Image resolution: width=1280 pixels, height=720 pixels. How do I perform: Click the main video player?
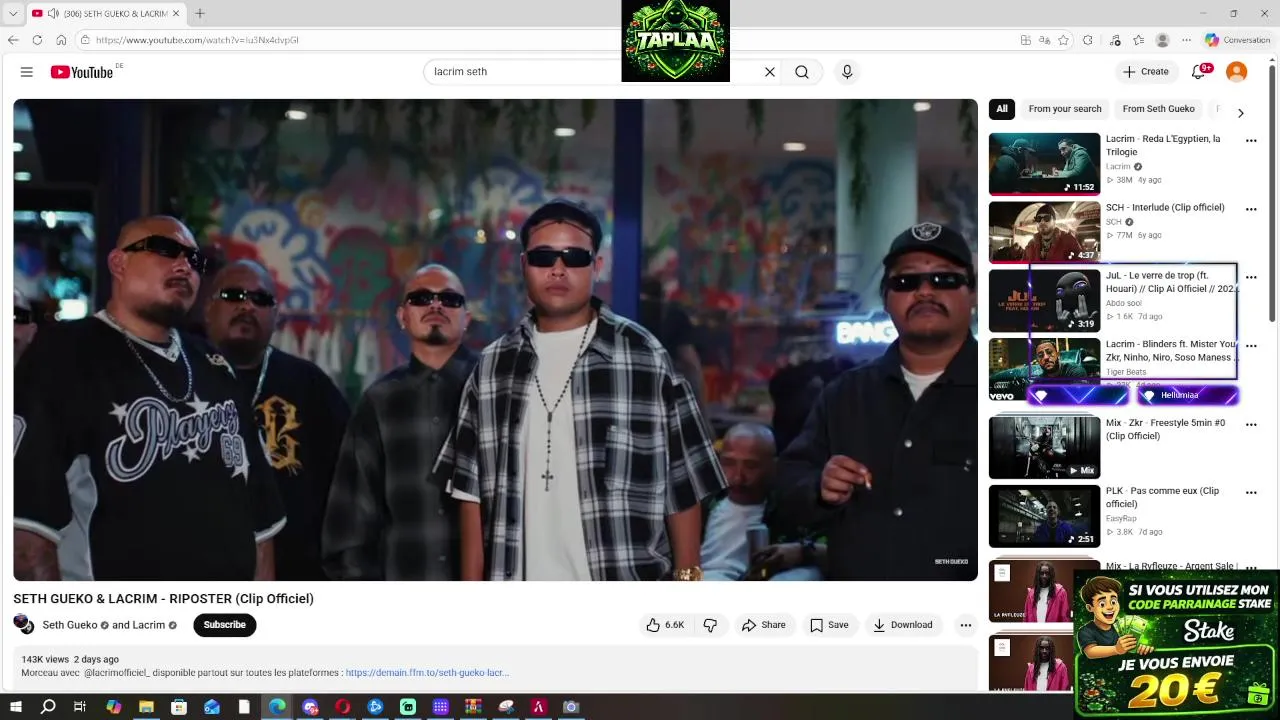(495, 340)
